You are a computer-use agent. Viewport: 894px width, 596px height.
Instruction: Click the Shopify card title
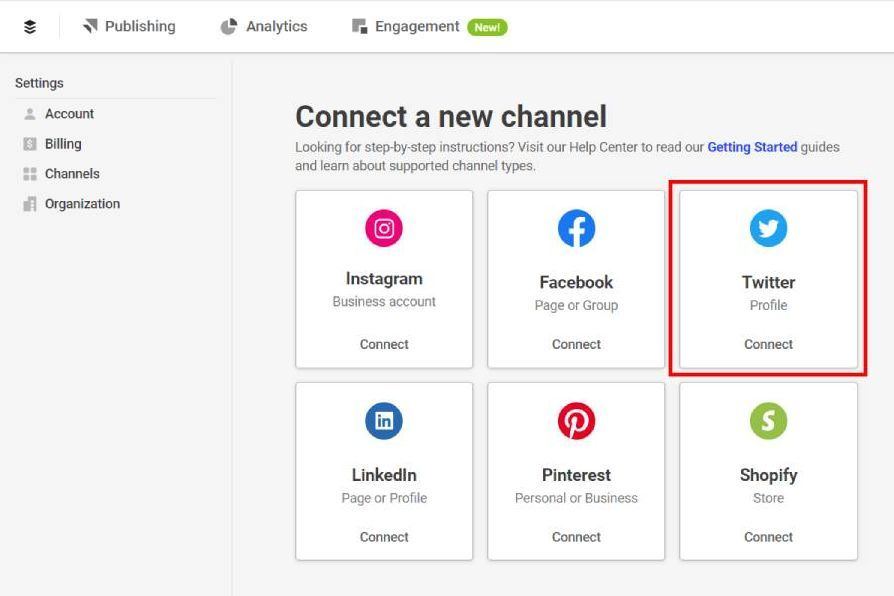click(x=768, y=475)
